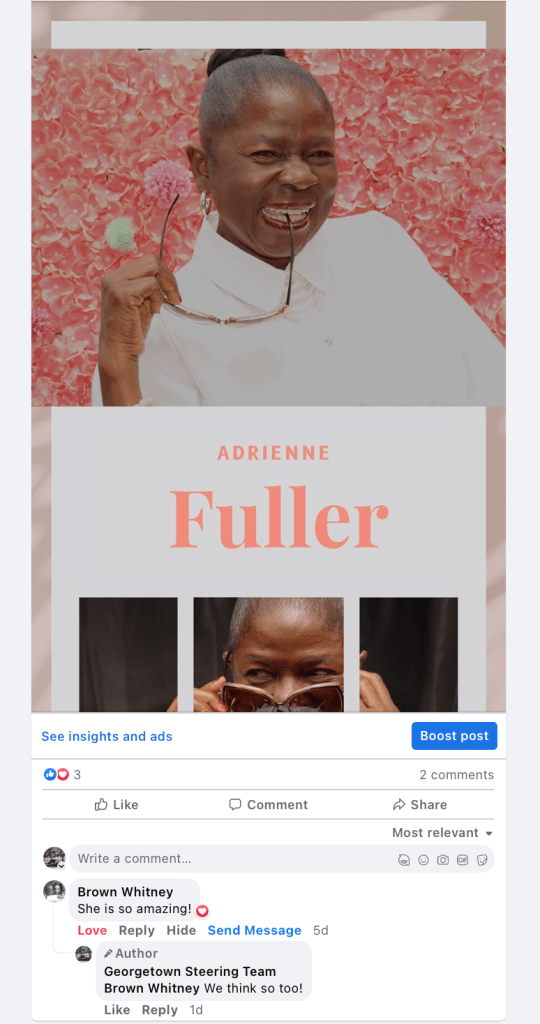This screenshot has width=540, height=1024.
Task: Click Send Message under Brown Whitney's comment
Action: (255, 931)
